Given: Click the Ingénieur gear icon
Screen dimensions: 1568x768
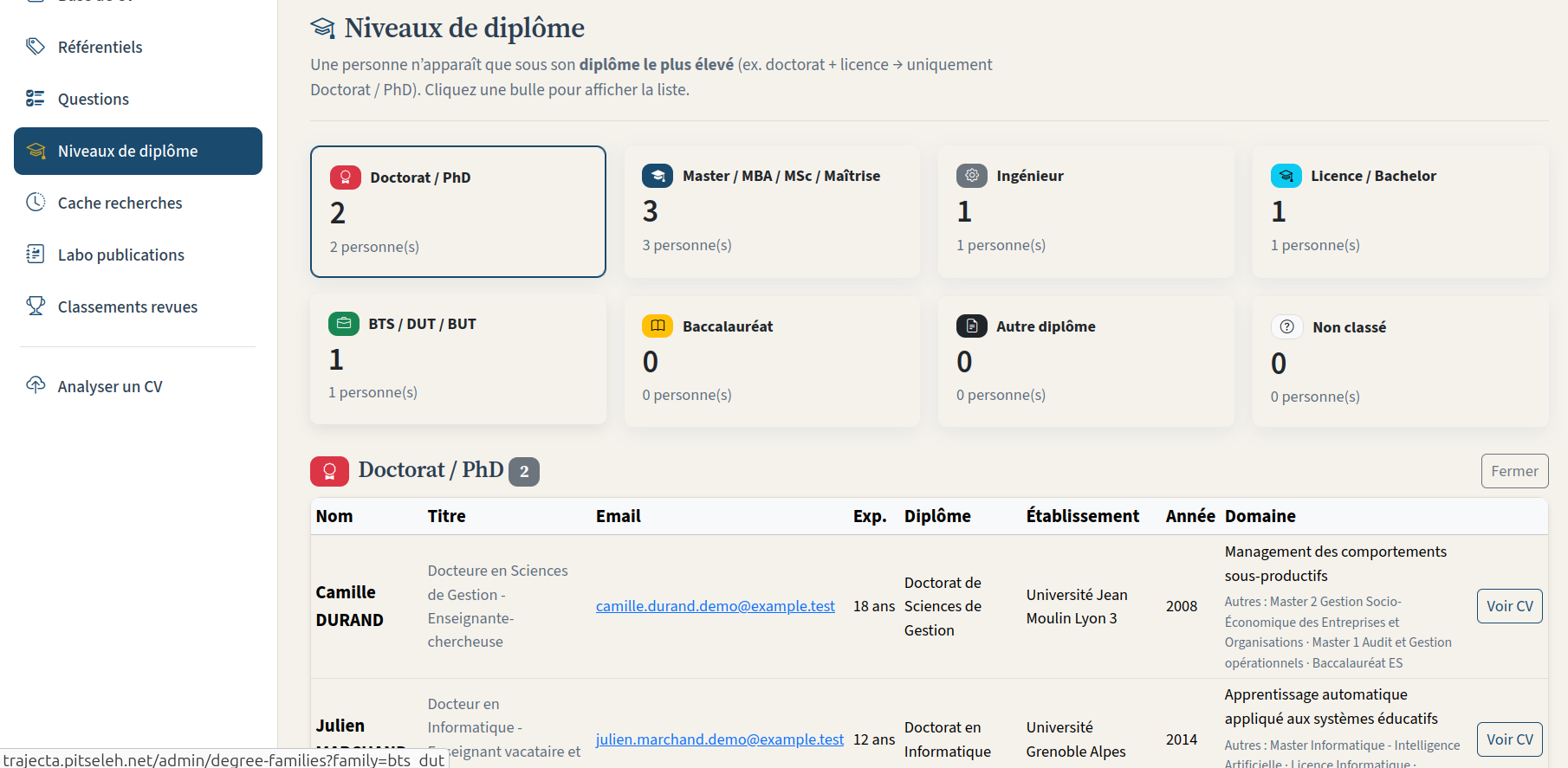Looking at the screenshot, I should tap(972, 176).
